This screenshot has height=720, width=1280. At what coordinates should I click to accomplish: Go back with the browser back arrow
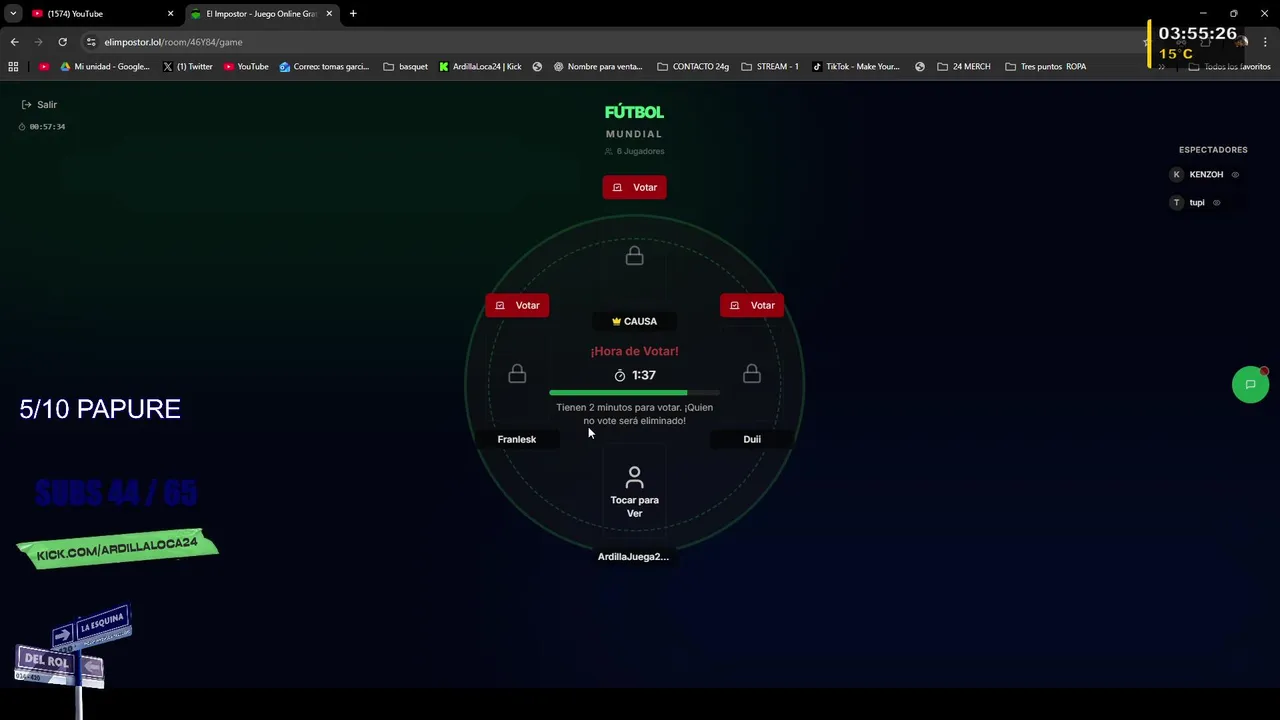tap(14, 42)
